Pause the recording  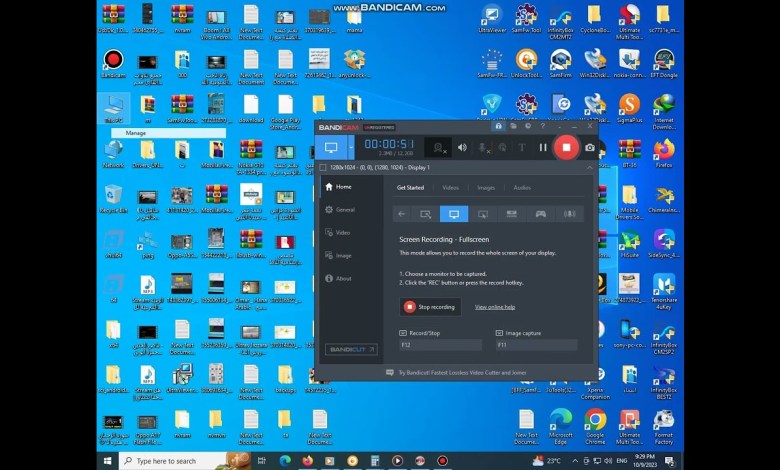tap(543, 147)
